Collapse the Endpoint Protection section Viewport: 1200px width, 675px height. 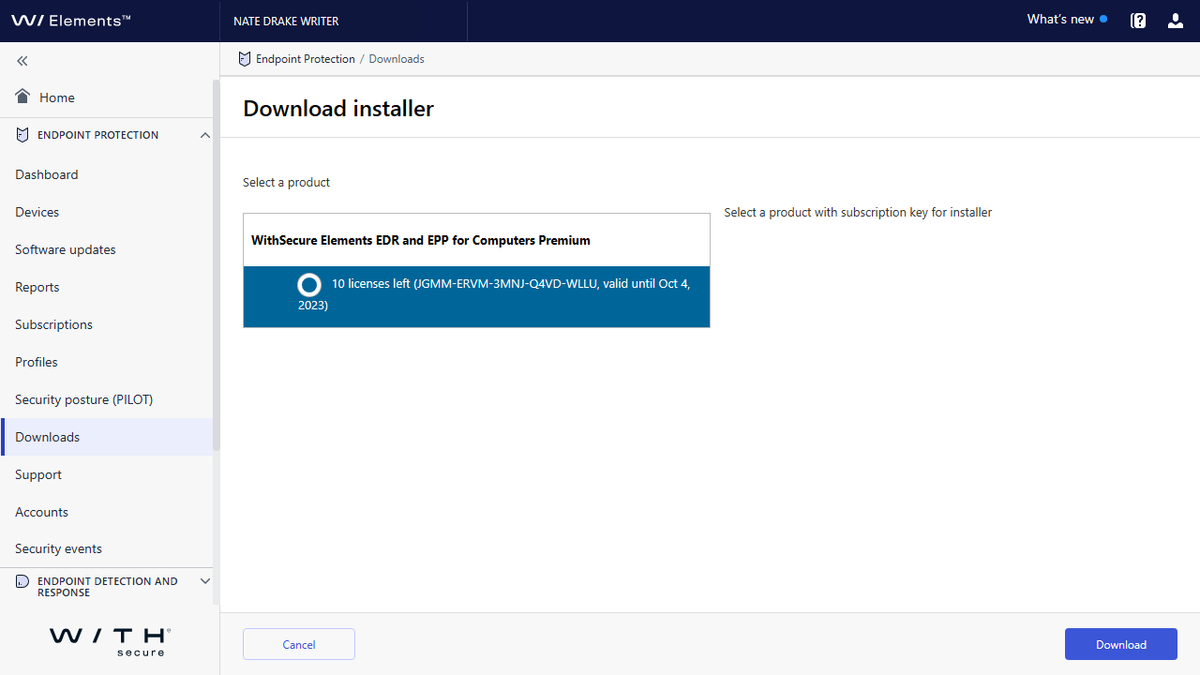(x=205, y=134)
